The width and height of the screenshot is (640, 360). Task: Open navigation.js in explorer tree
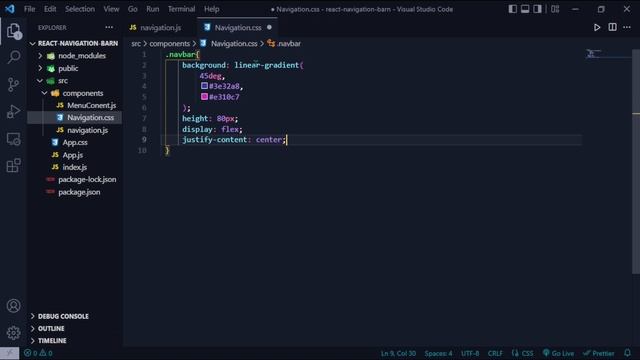click(74, 130)
